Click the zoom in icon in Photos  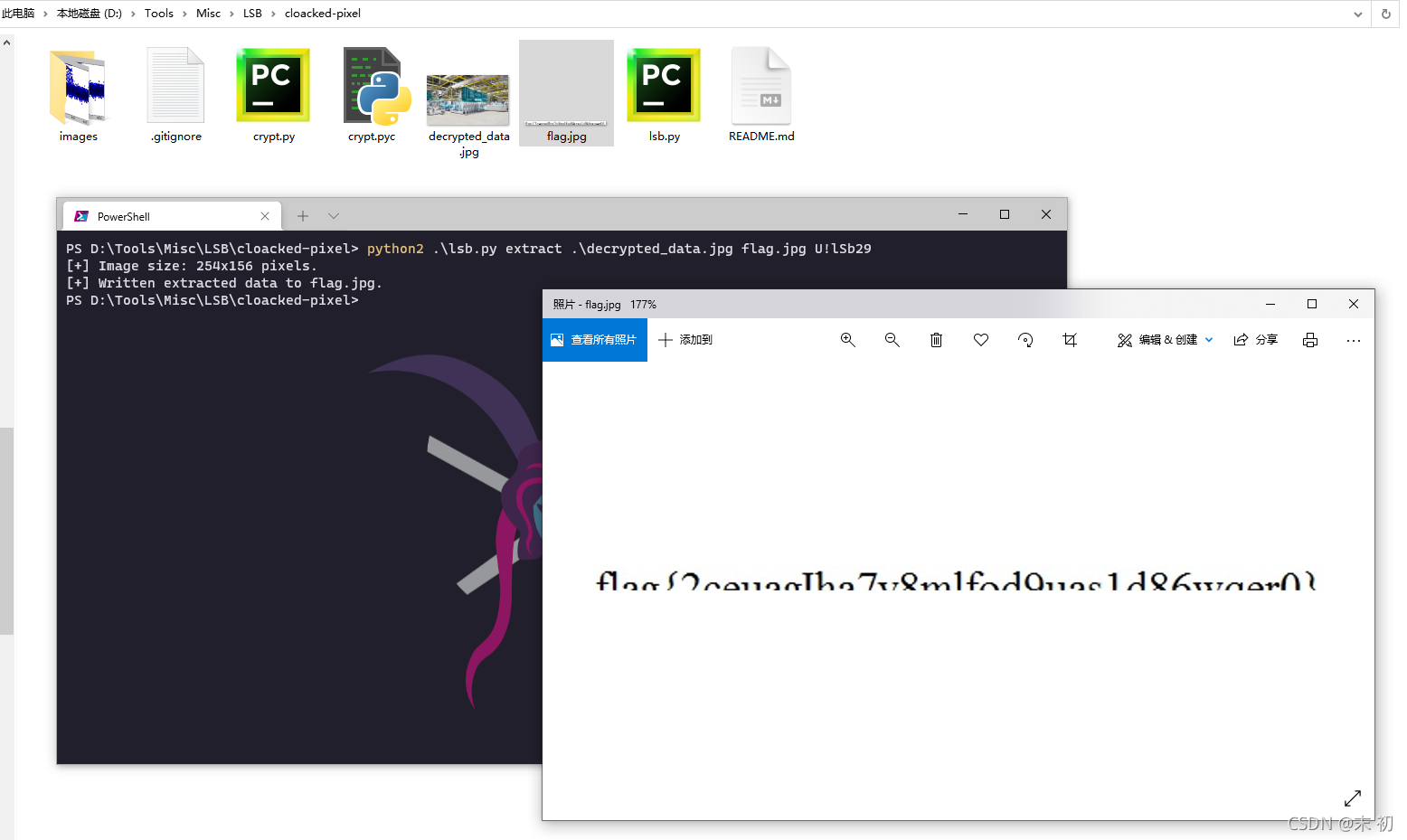tap(848, 340)
